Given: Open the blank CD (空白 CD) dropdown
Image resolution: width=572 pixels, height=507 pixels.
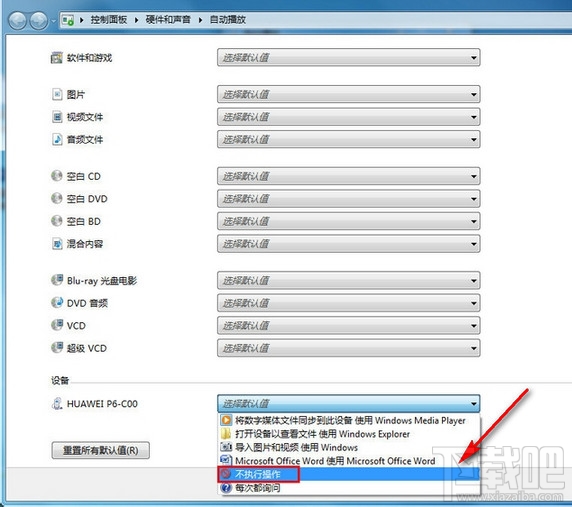Looking at the screenshot, I should point(348,176).
